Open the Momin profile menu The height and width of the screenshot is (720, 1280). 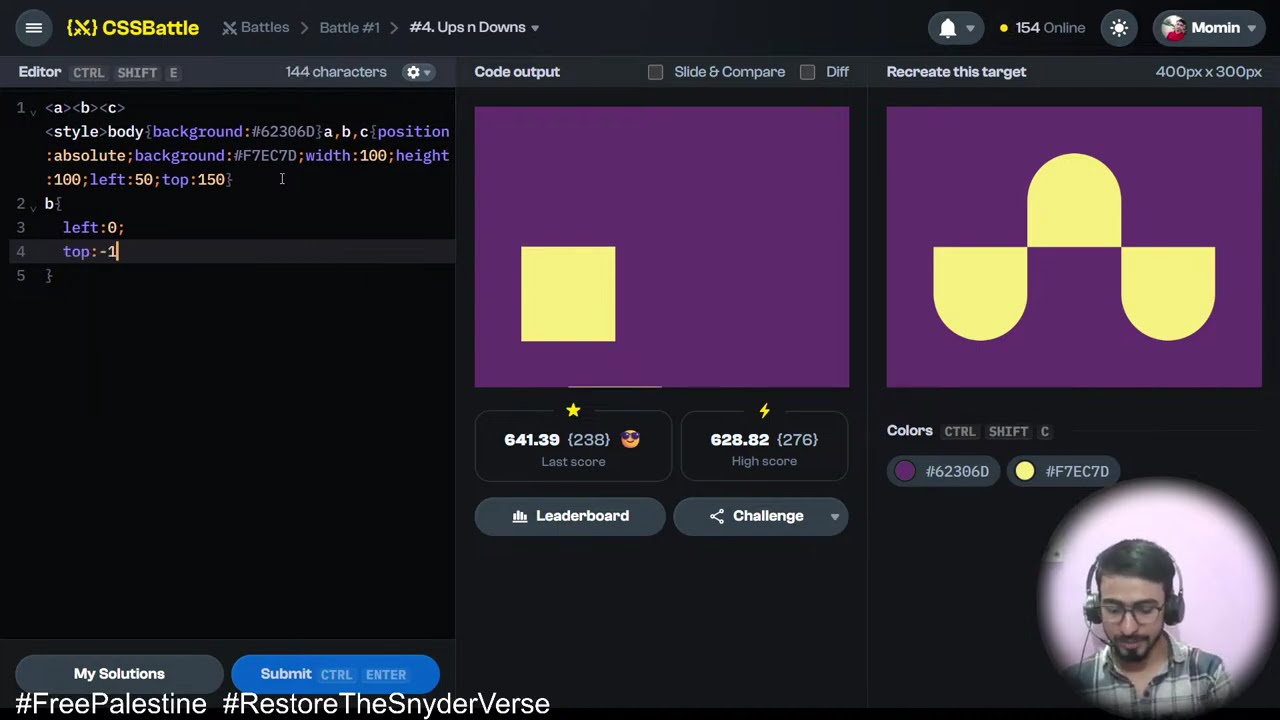(x=1211, y=28)
